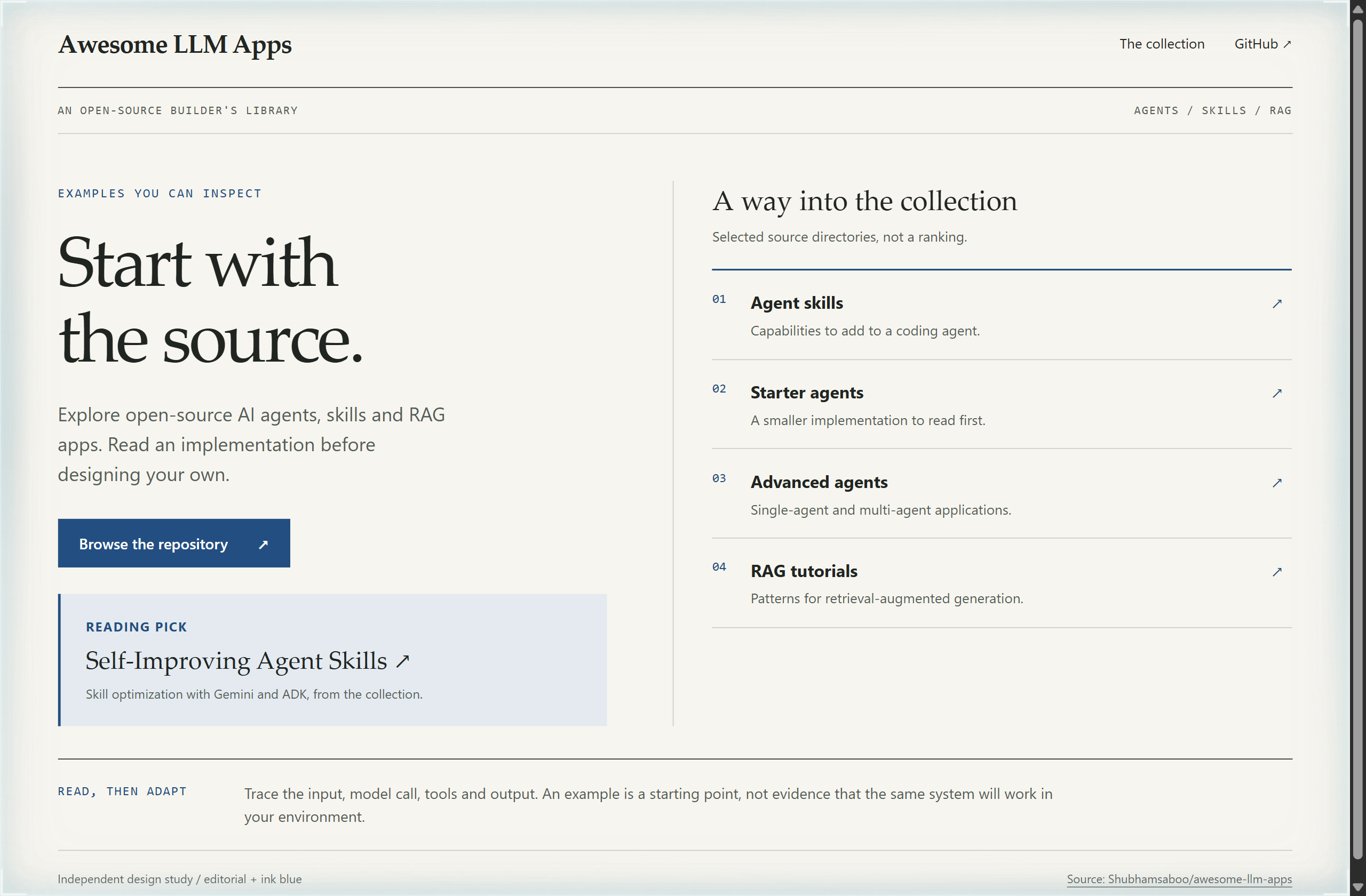
Task: Click the 'EXAMPLES YOU CAN INSPECT' label
Action: tap(160, 193)
